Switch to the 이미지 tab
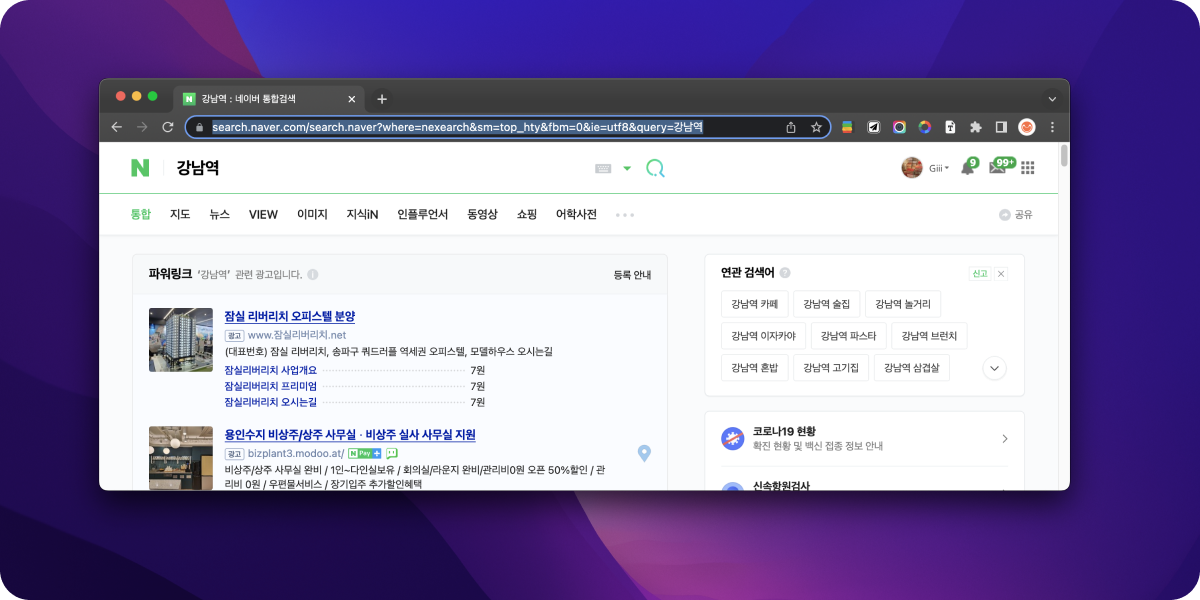The width and height of the screenshot is (1200, 600). pyautogui.click(x=312, y=214)
